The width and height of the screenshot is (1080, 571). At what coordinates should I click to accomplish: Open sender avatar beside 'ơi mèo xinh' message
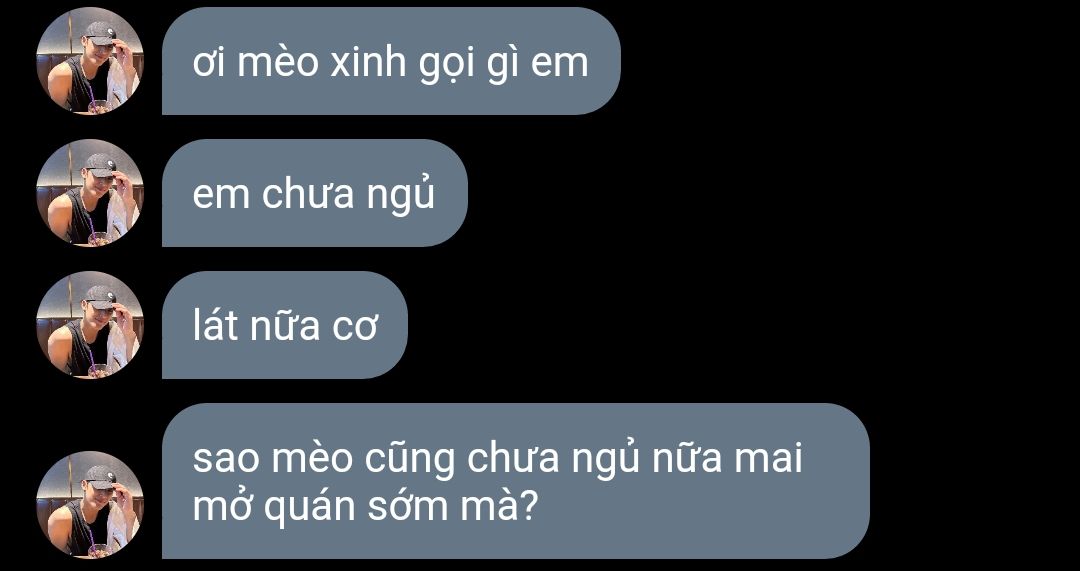[x=90, y=61]
